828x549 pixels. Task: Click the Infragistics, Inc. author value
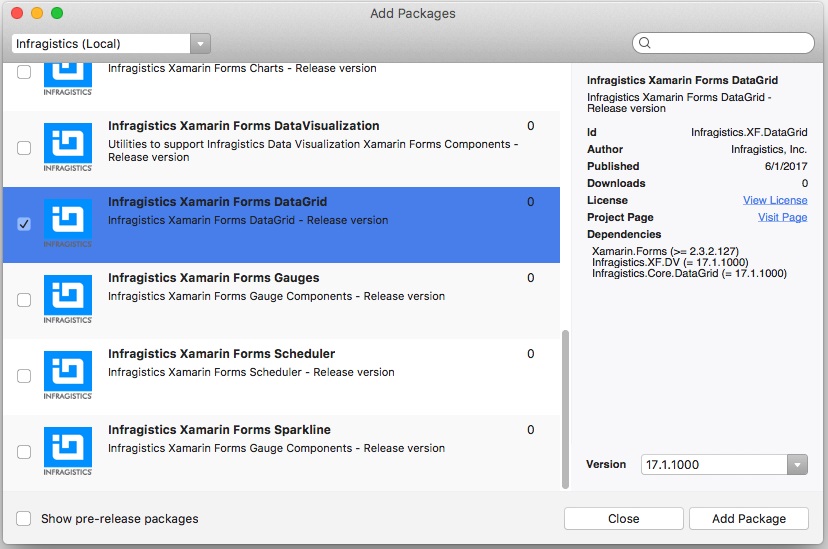(x=769, y=149)
